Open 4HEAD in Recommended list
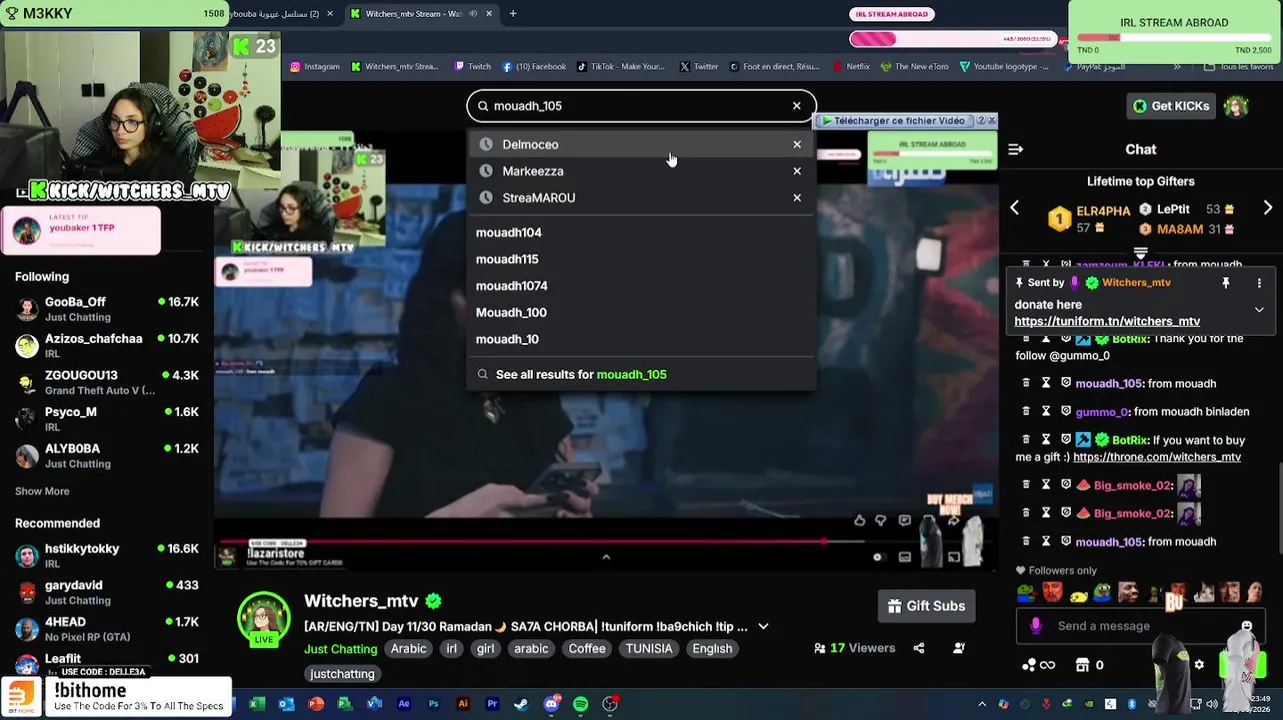 point(106,629)
